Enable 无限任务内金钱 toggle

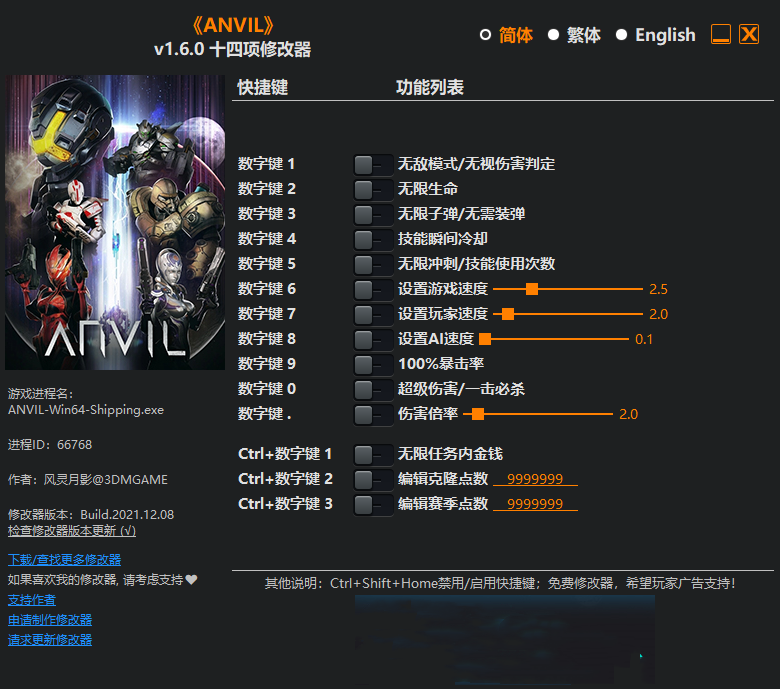click(x=373, y=454)
